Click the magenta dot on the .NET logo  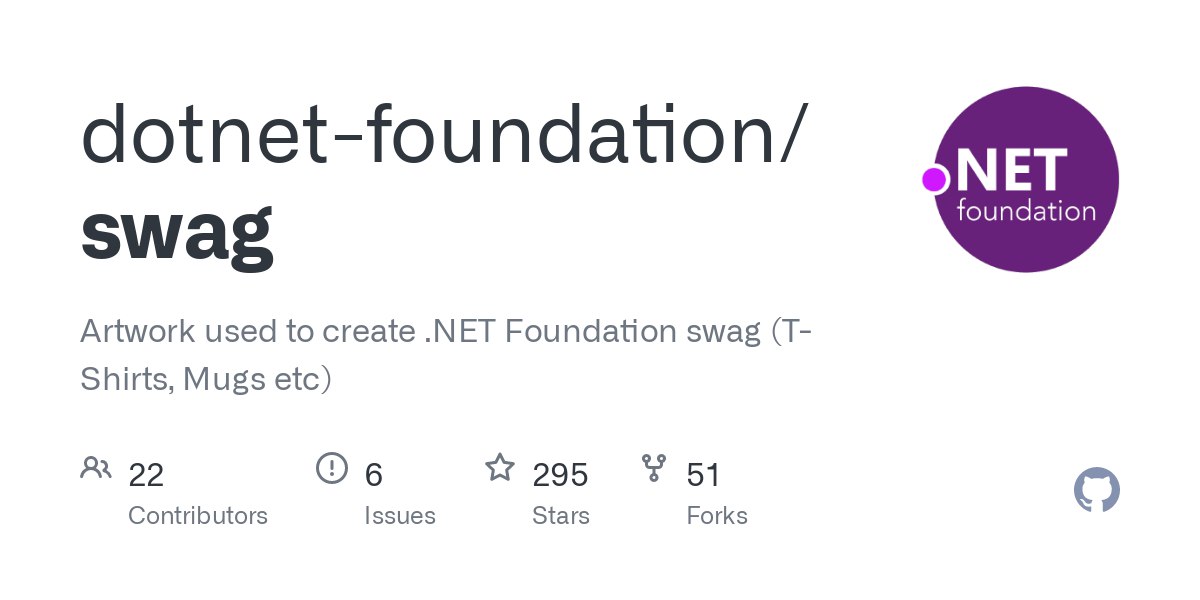tap(934, 179)
